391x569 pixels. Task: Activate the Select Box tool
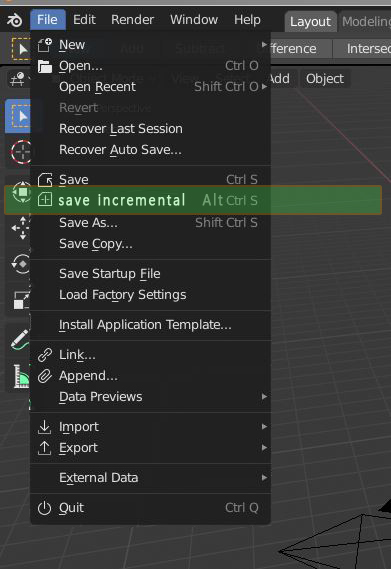coord(19,116)
